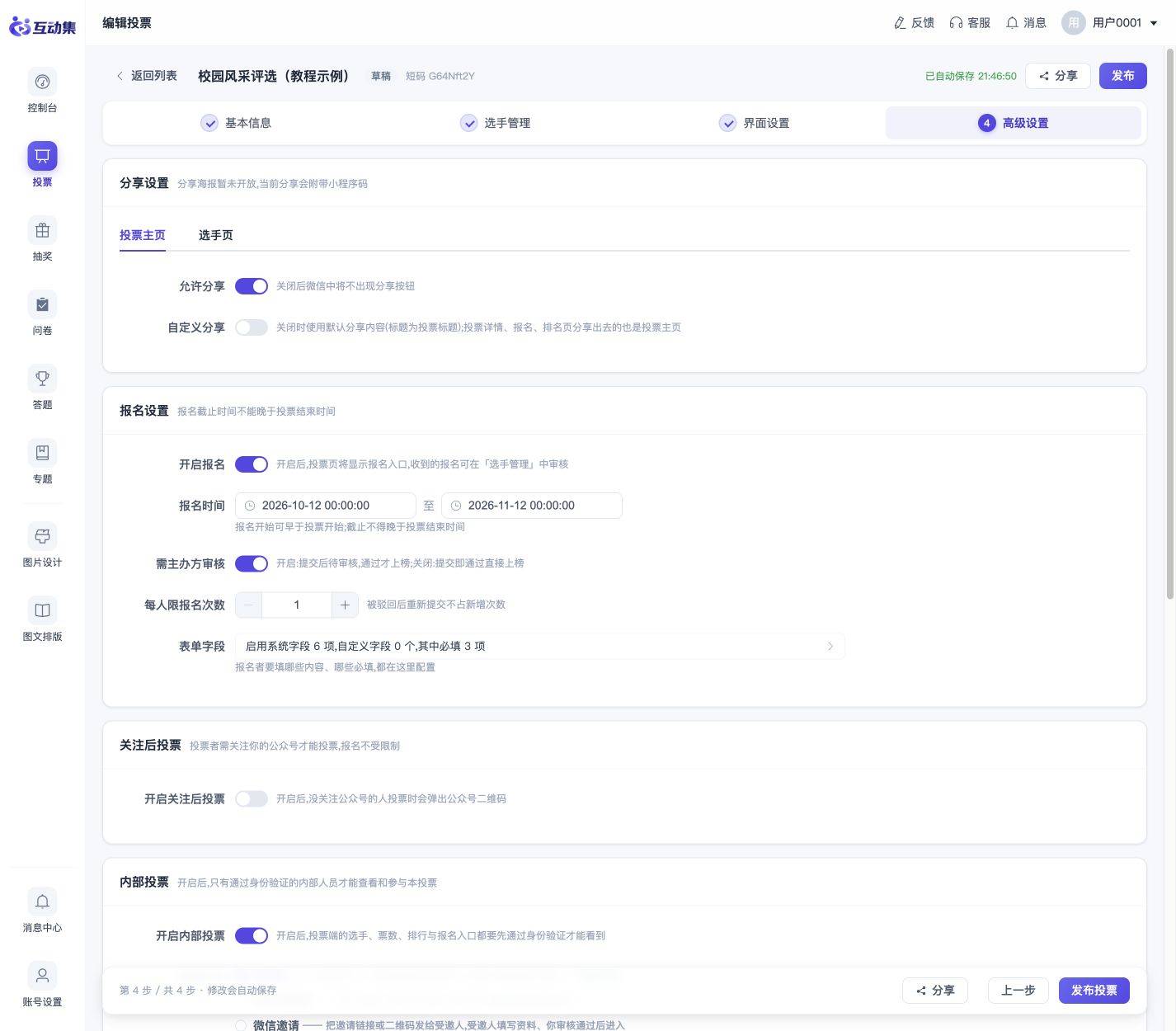The image size is (1176, 1031).
Task: Increase 每人限报名次数 with plus button
Action: (x=345, y=605)
